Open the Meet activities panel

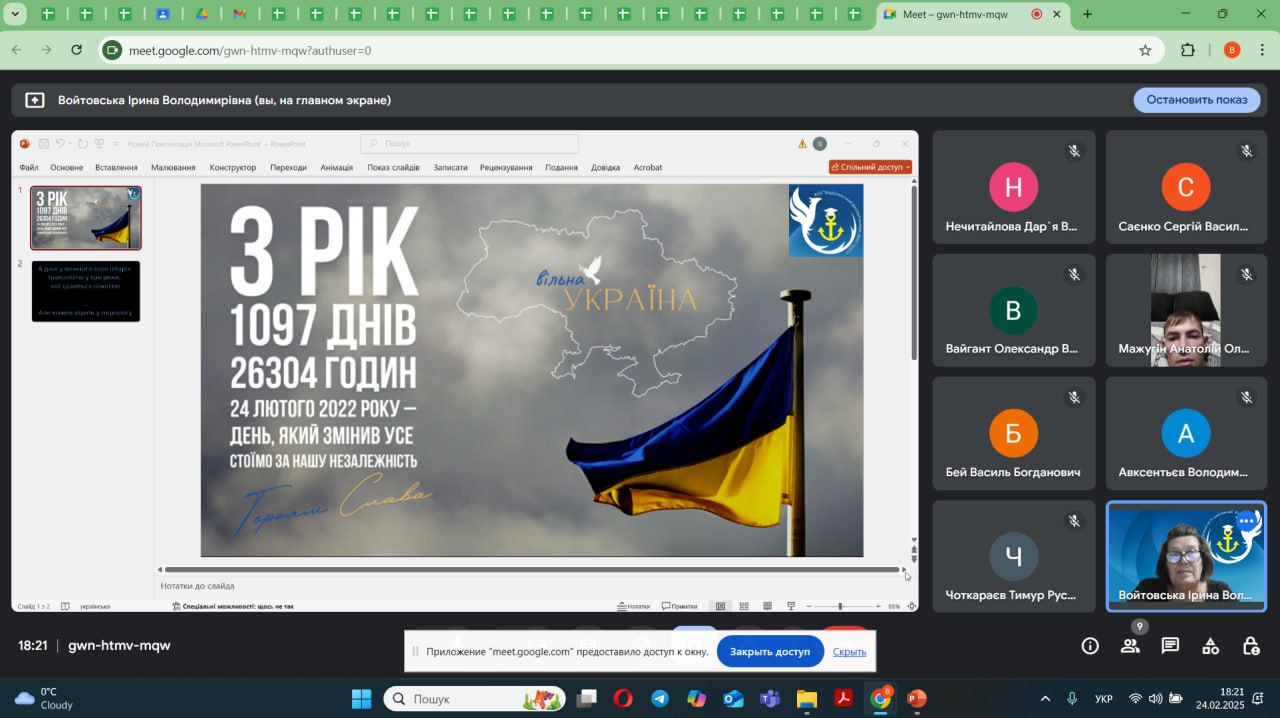[x=1210, y=646]
